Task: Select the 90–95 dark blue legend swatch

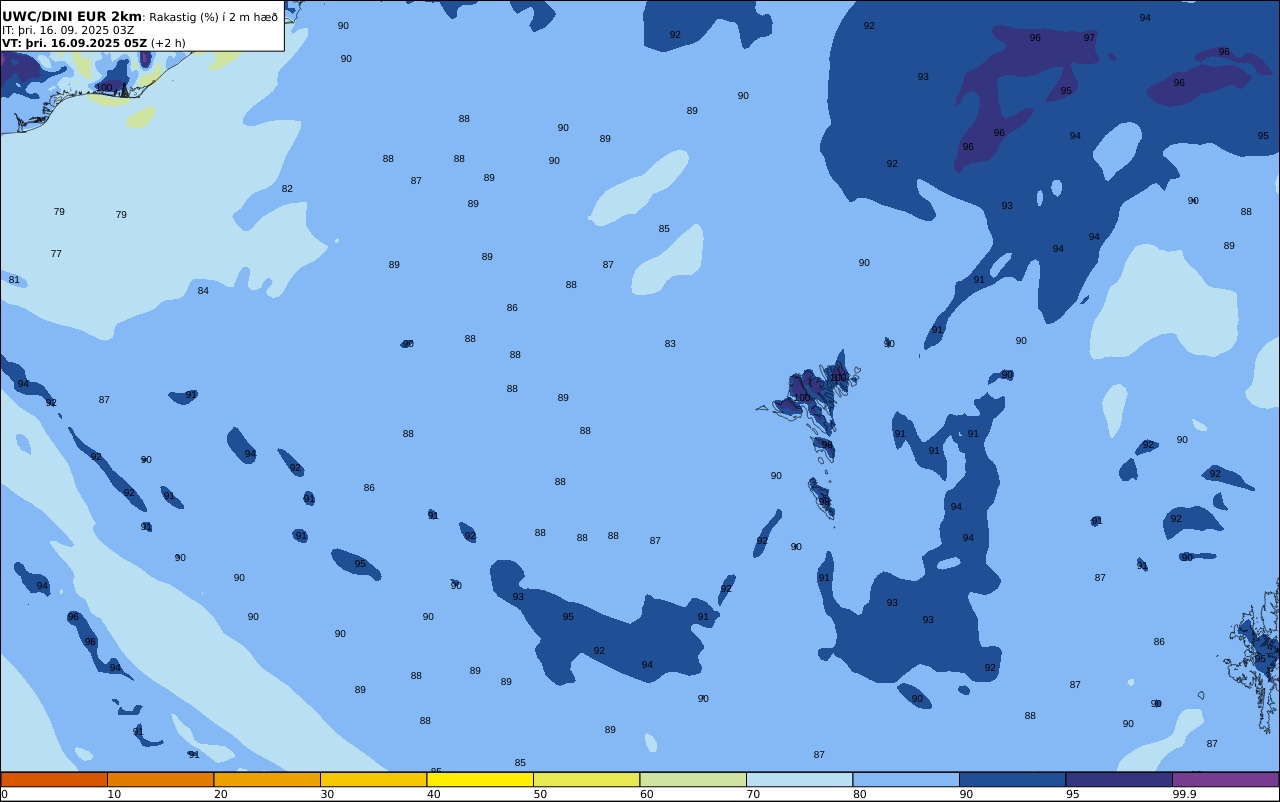Action: (x=1012, y=779)
